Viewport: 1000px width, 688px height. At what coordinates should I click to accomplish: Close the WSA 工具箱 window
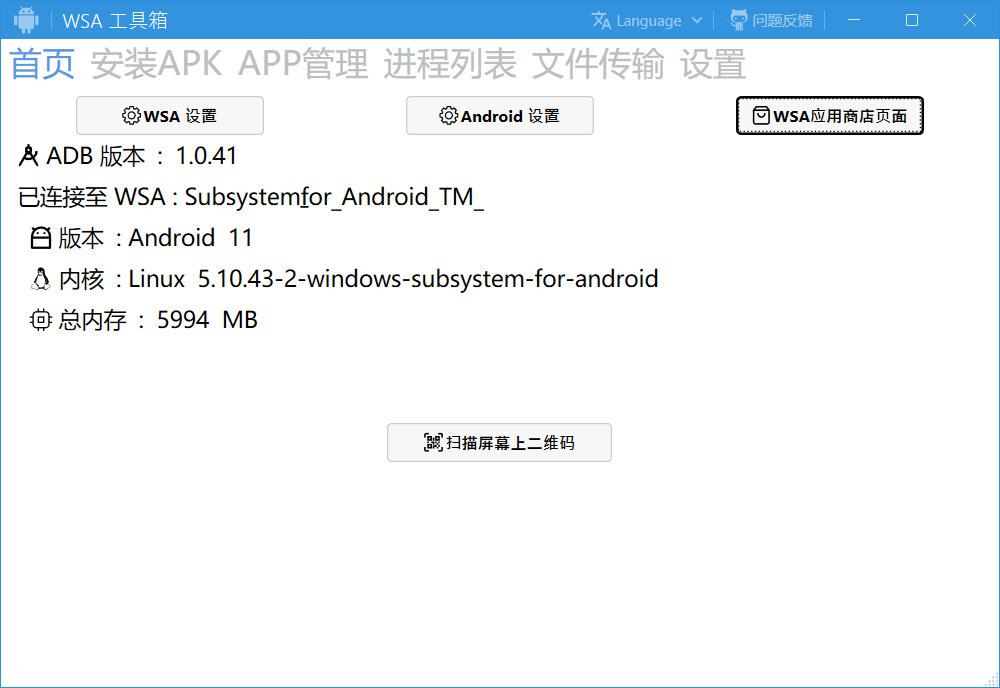point(969,20)
